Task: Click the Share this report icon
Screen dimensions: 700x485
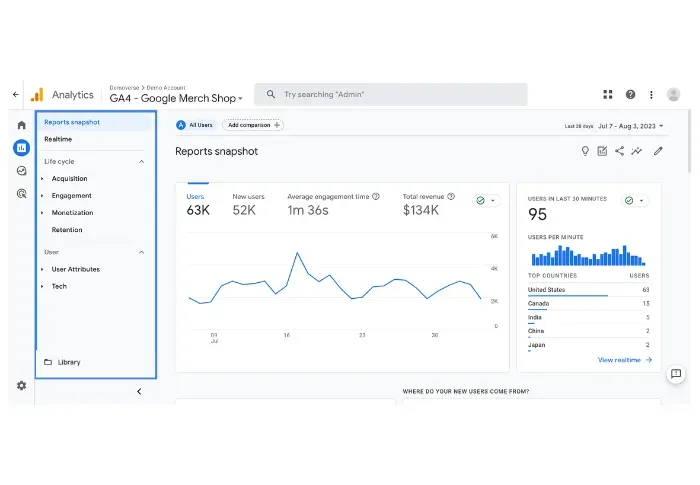Action: coord(619,151)
